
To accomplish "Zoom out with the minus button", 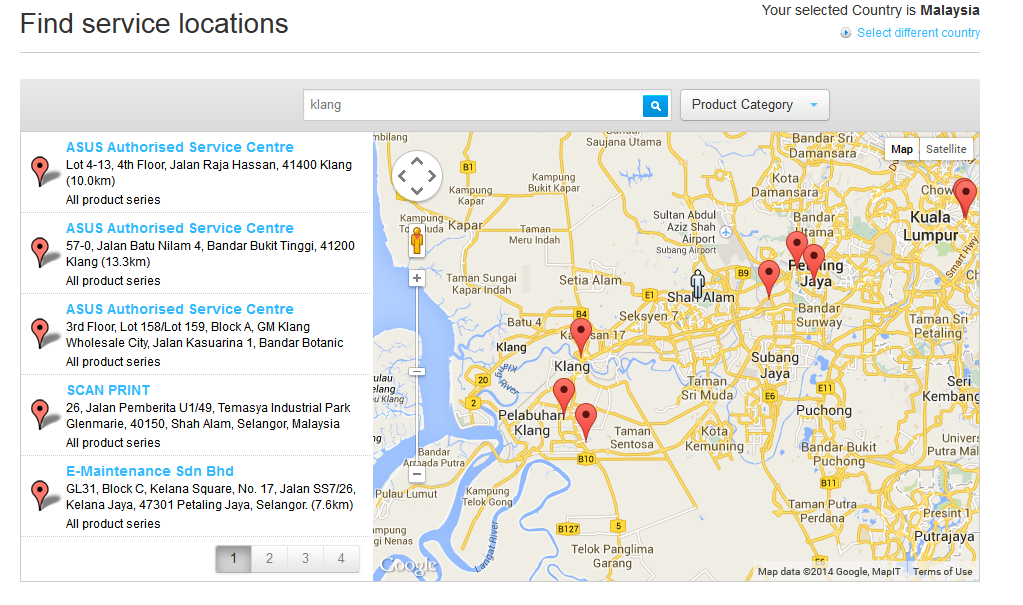I will [x=416, y=474].
